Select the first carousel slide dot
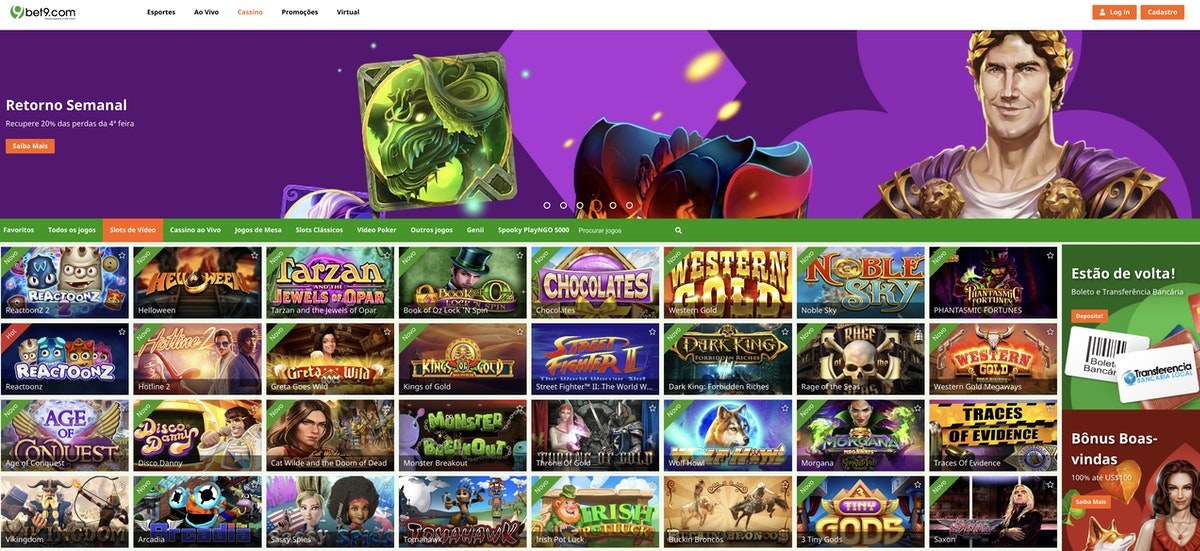The width and height of the screenshot is (1200, 551). pos(547,205)
